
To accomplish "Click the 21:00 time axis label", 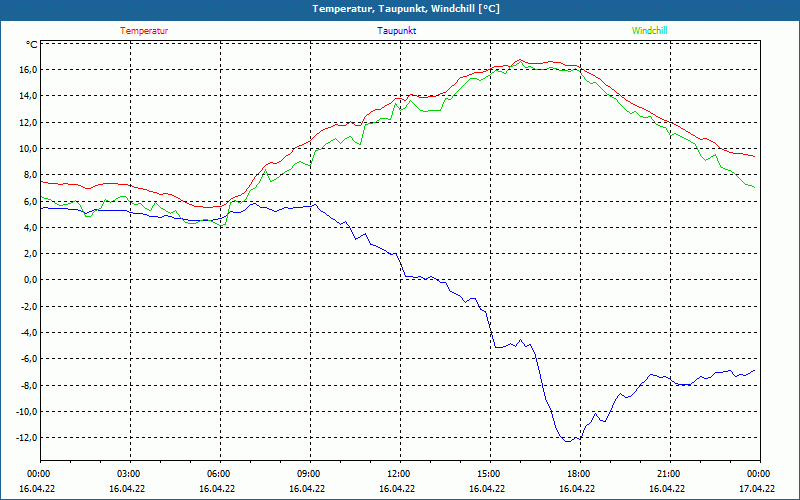I will [x=670, y=474].
